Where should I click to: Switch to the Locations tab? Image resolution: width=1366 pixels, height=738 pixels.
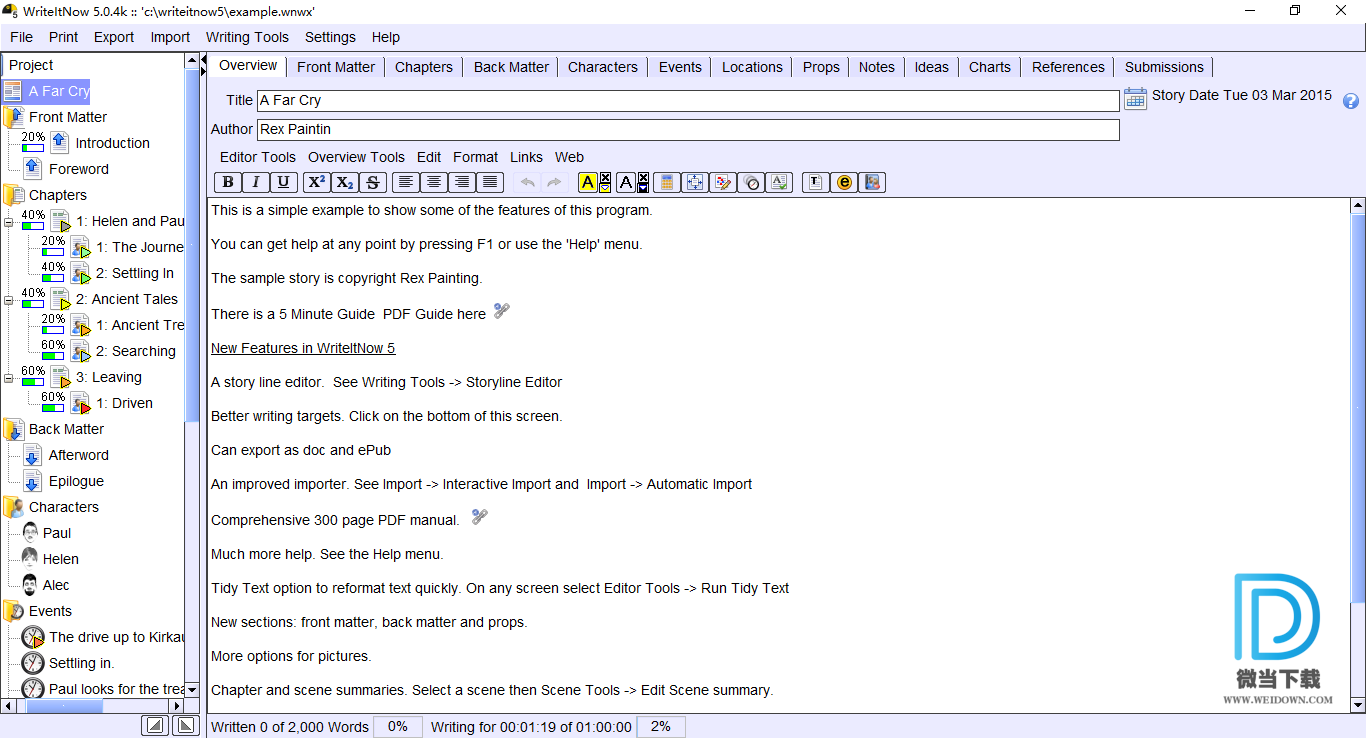click(x=752, y=67)
